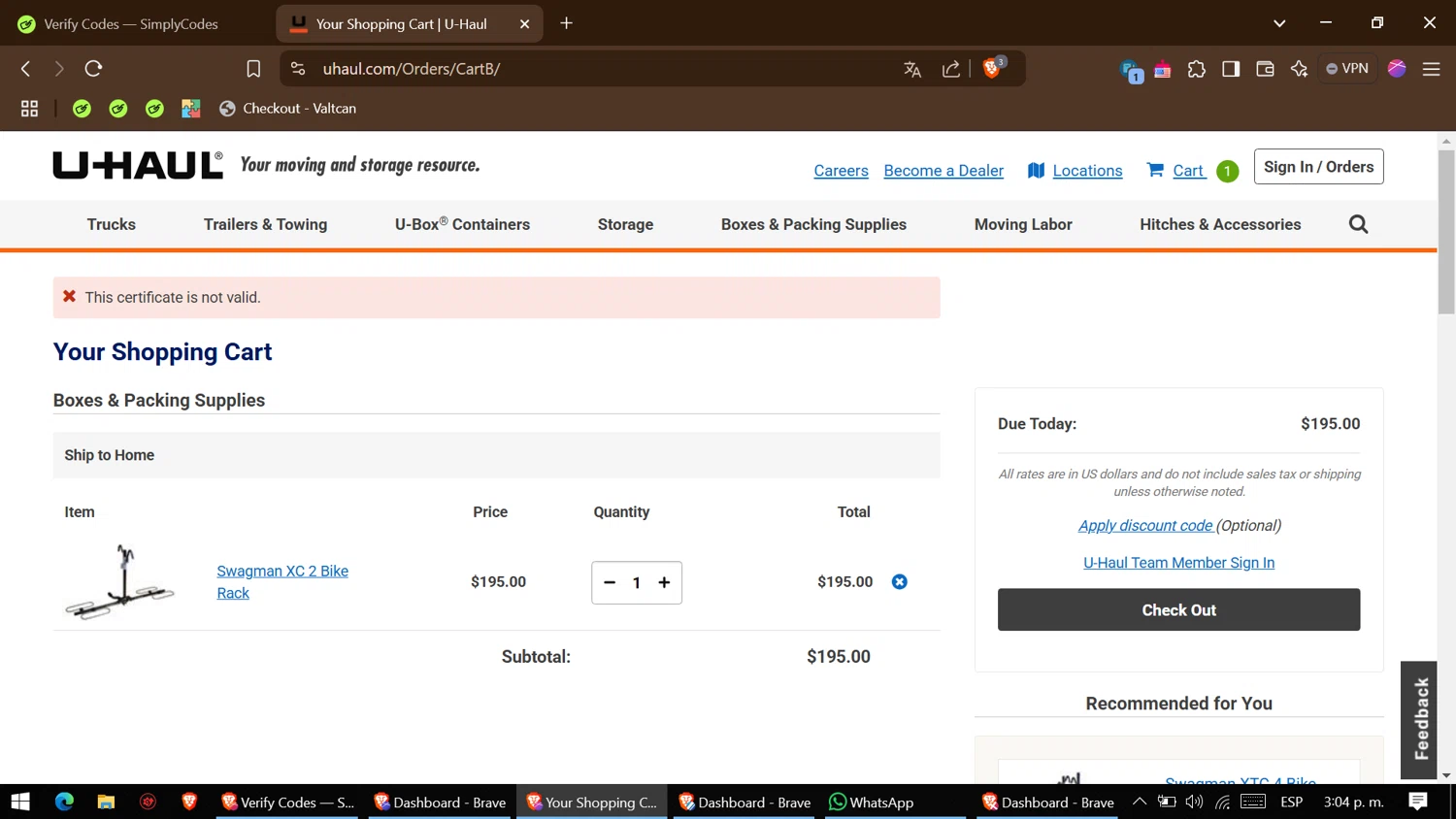Image resolution: width=1456 pixels, height=819 pixels.
Task: Open the Moving Labor menu
Action: (x=1023, y=224)
